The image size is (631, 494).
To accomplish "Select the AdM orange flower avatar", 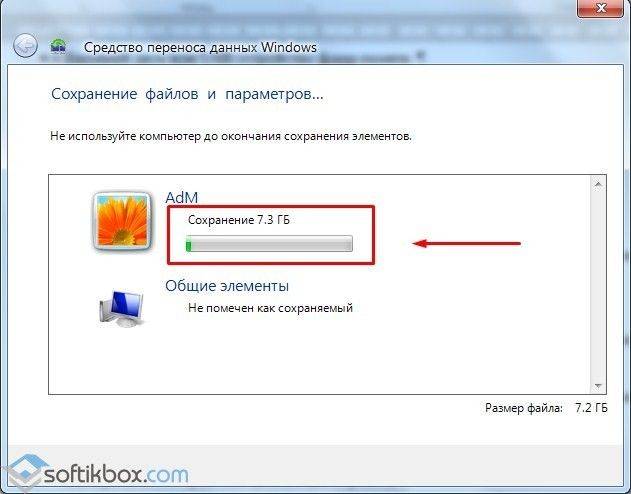I will coord(123,220).
